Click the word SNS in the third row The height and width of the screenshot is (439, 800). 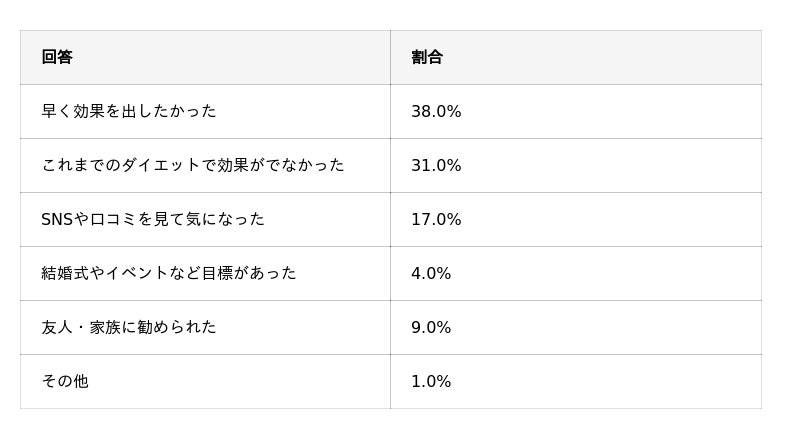click(57, 219)
